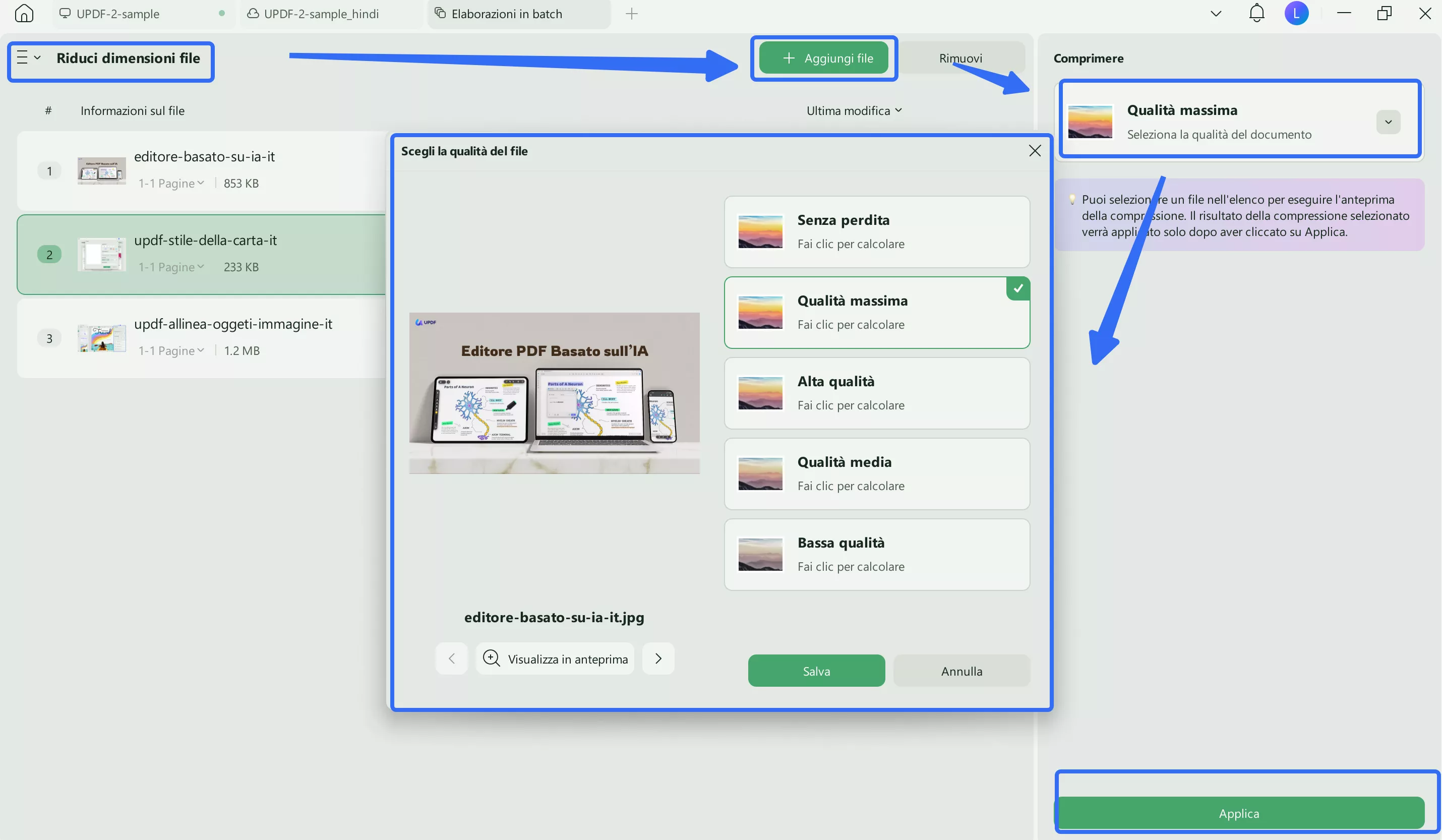Image resolution: width=1442 pixels, height=840 pixels.
Task: Open the notifications bell
Action: tap(1256, 13)
